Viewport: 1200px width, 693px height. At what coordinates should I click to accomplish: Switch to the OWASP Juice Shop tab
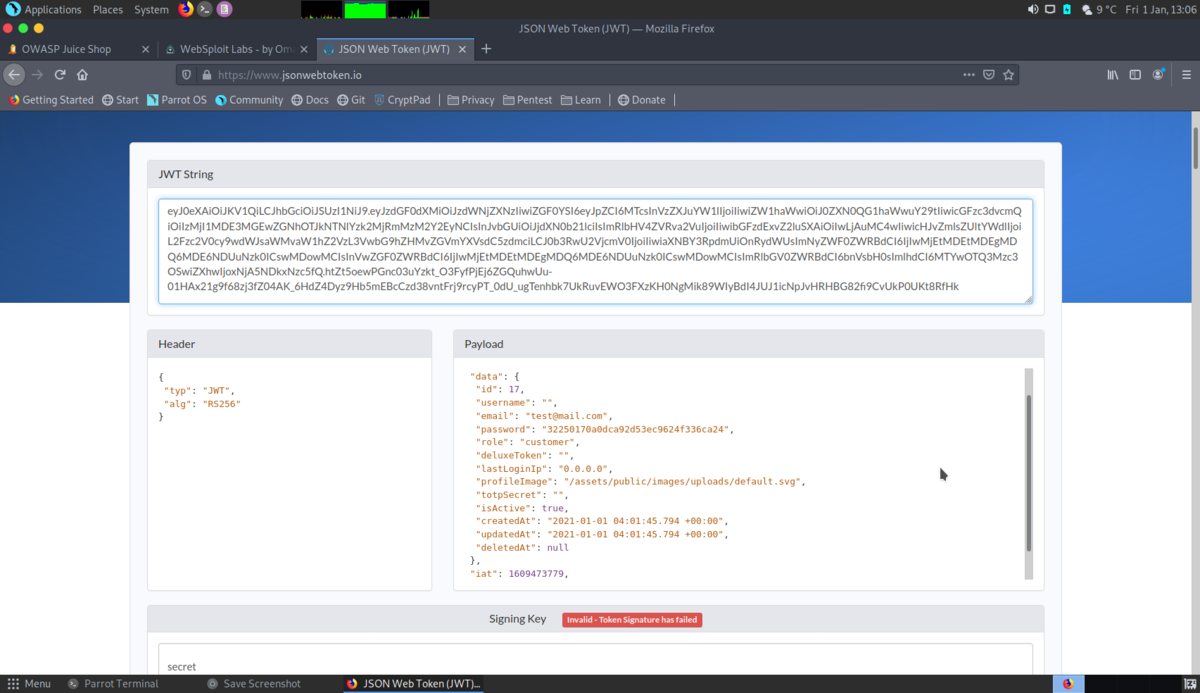(x=79, y=49)
